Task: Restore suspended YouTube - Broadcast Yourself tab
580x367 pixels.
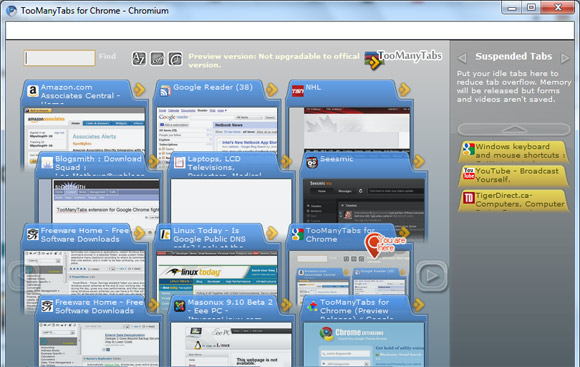Action: point(514,175)
